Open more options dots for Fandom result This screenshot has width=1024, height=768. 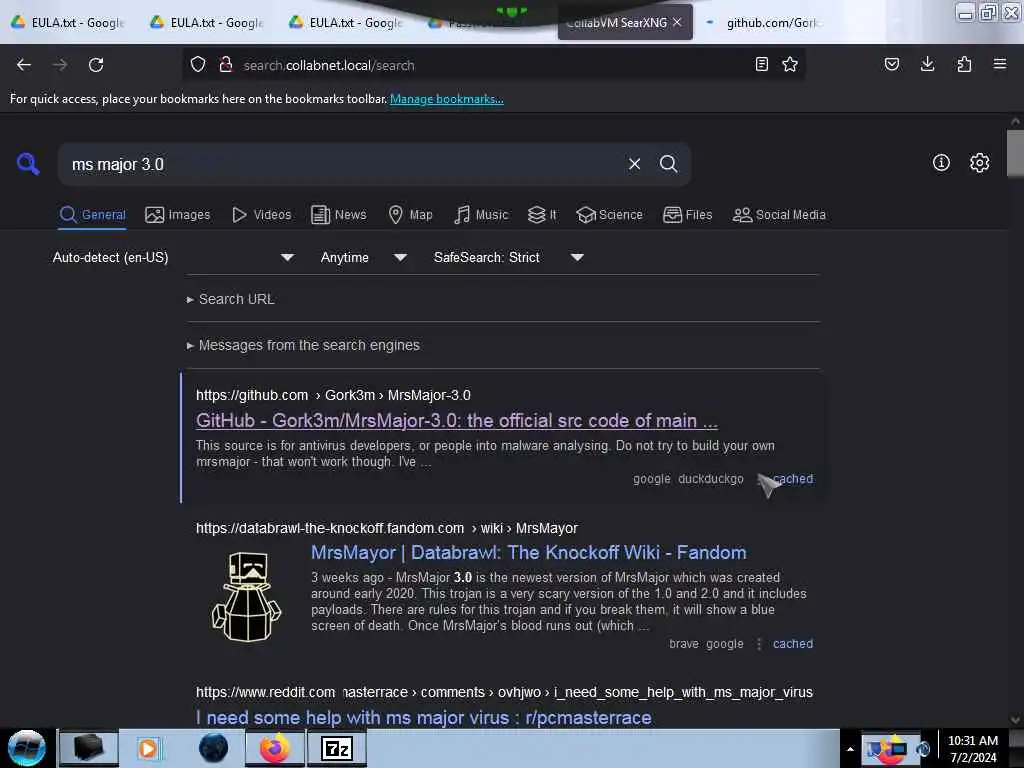click(759, 644)
